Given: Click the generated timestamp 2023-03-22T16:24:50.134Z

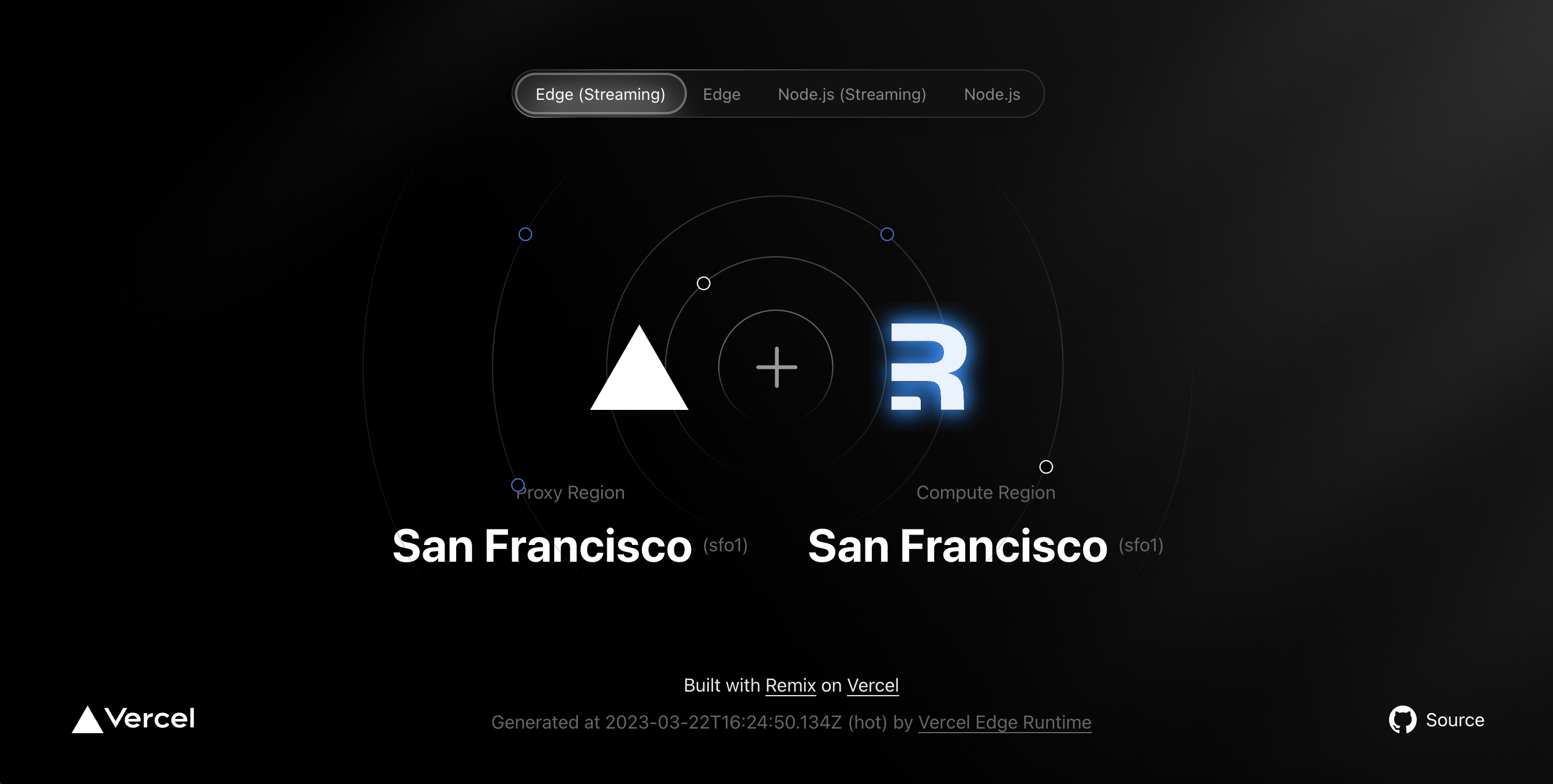Looking at the screenshot, I should (x=723, y=722).
